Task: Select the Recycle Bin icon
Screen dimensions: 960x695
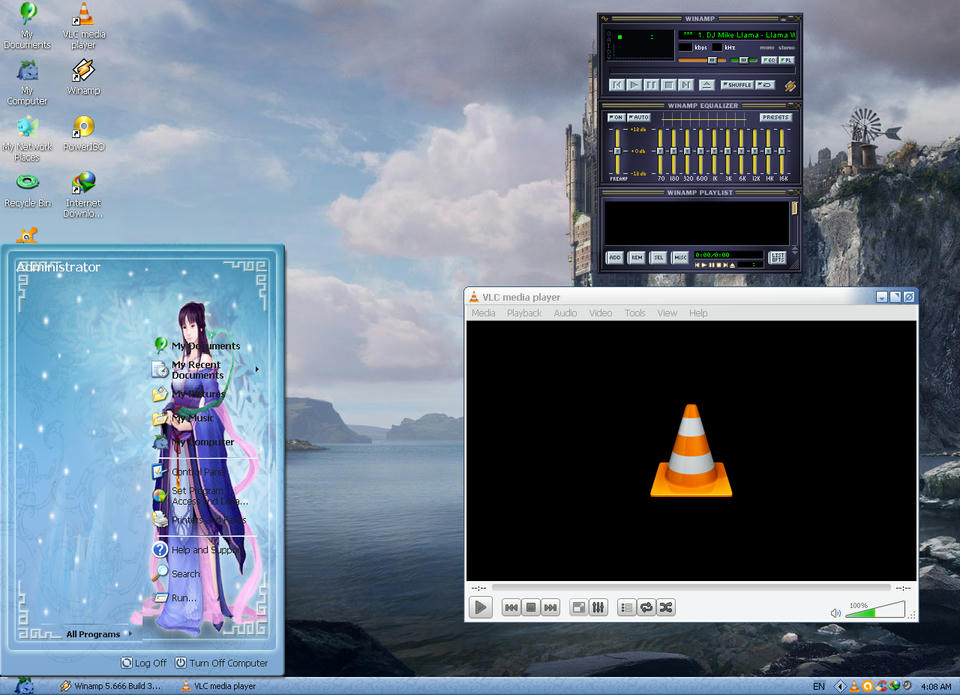Action: pyautogui.click(x=27, y=190)
